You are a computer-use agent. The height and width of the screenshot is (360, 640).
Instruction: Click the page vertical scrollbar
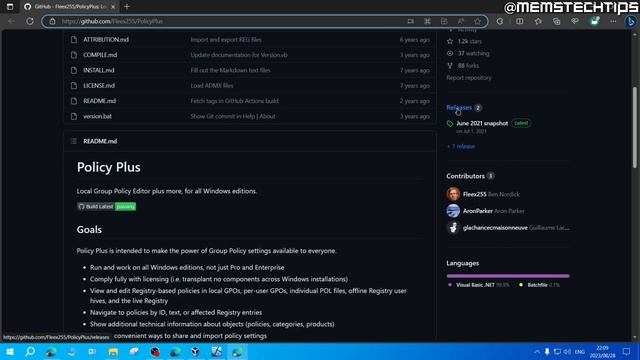tap(635, 127)
